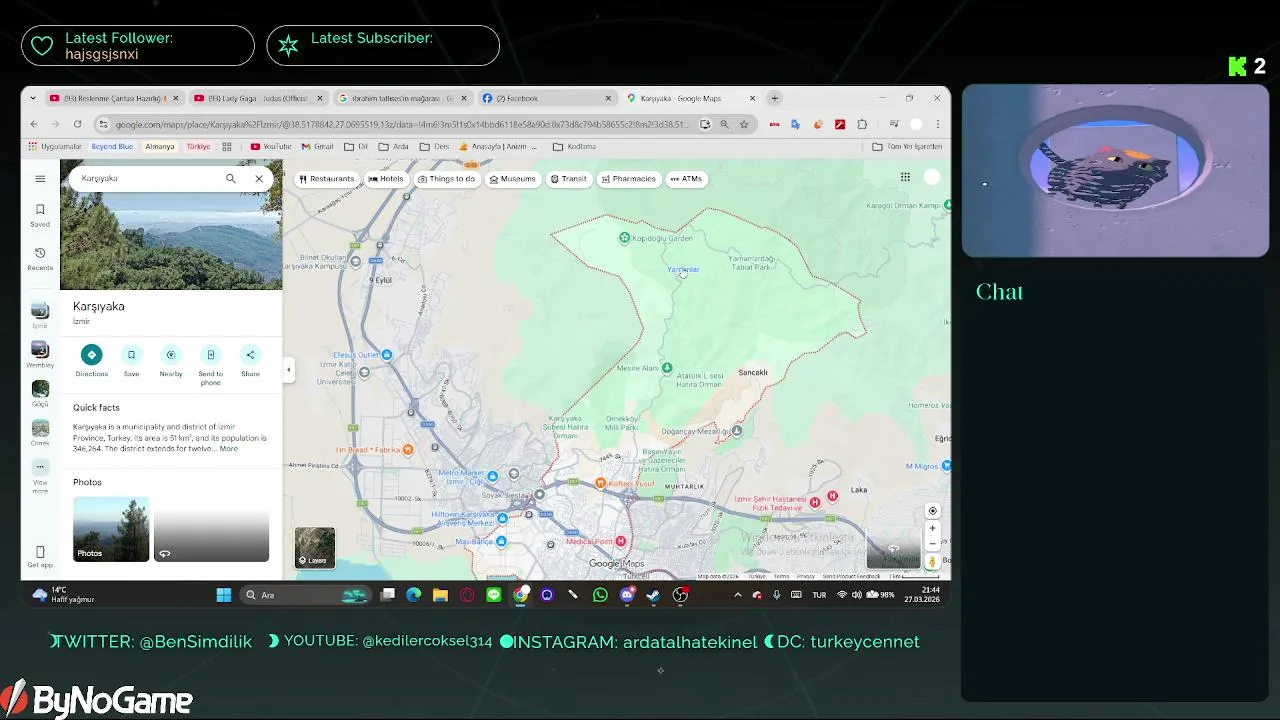
Task: Click the Google account avatar on map
Action: tap(932, 177)
